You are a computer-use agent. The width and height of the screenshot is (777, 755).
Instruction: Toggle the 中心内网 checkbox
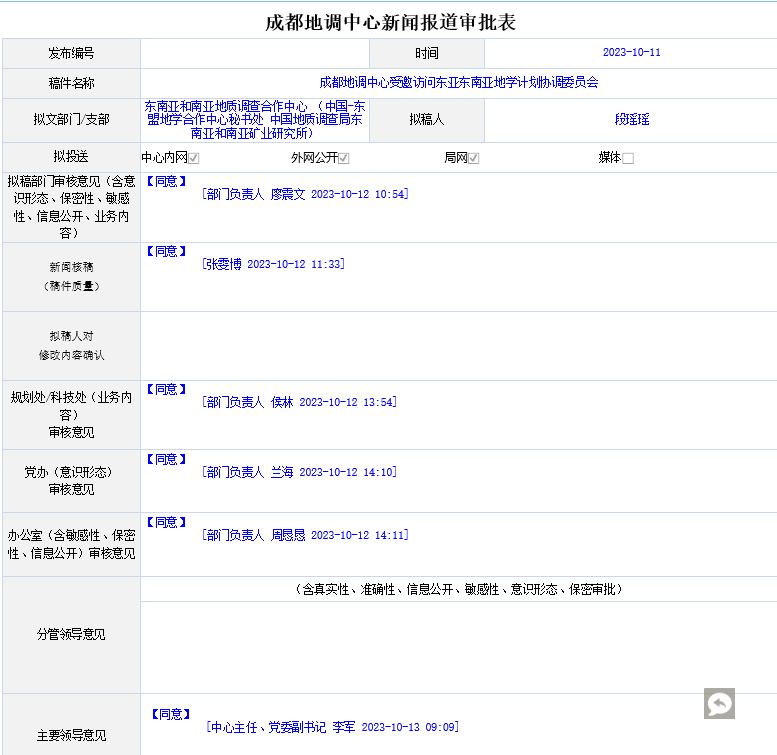tap(194, 158)
